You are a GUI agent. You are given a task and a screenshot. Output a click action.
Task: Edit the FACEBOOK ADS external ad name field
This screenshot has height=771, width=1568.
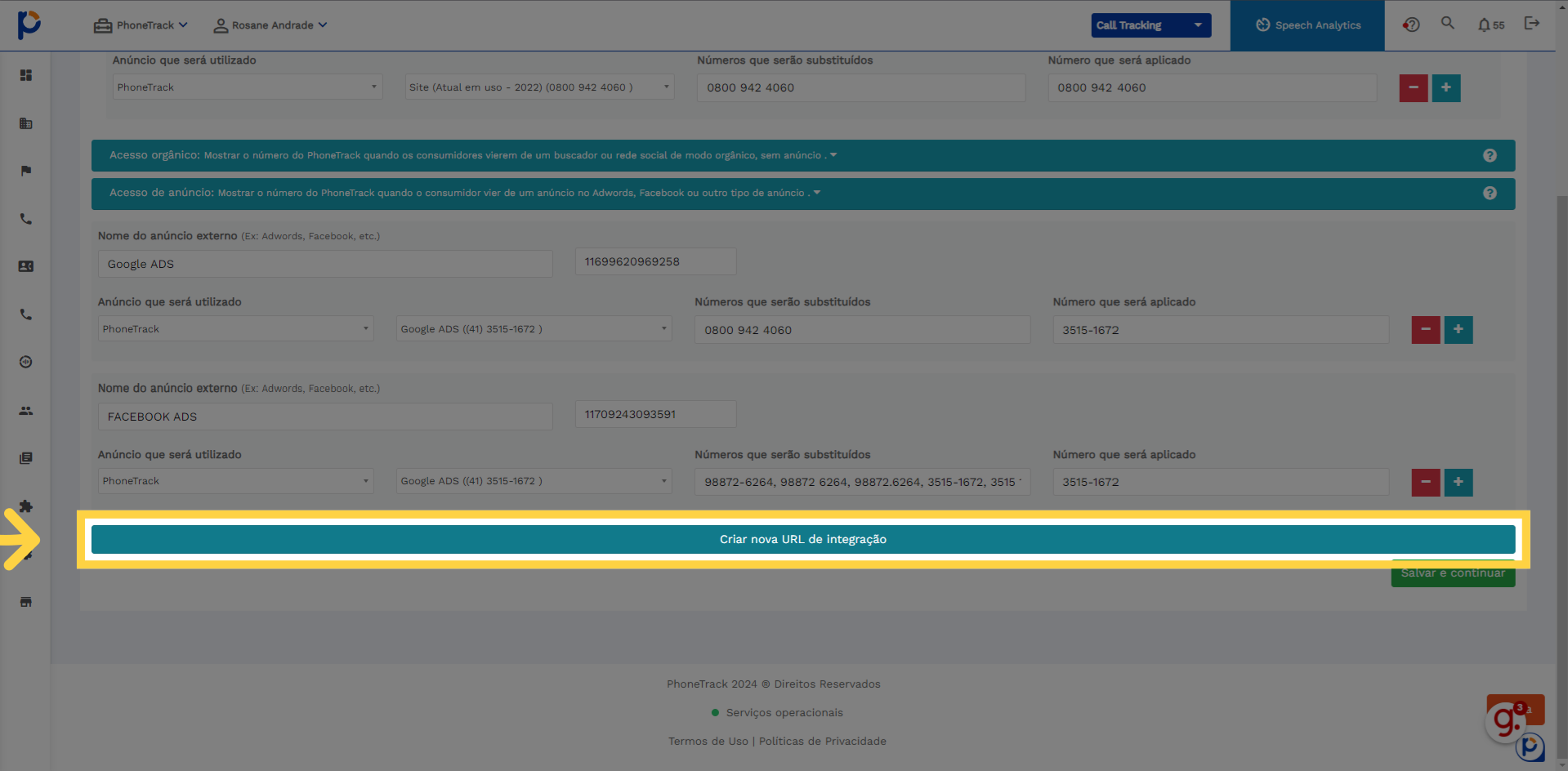325,417
